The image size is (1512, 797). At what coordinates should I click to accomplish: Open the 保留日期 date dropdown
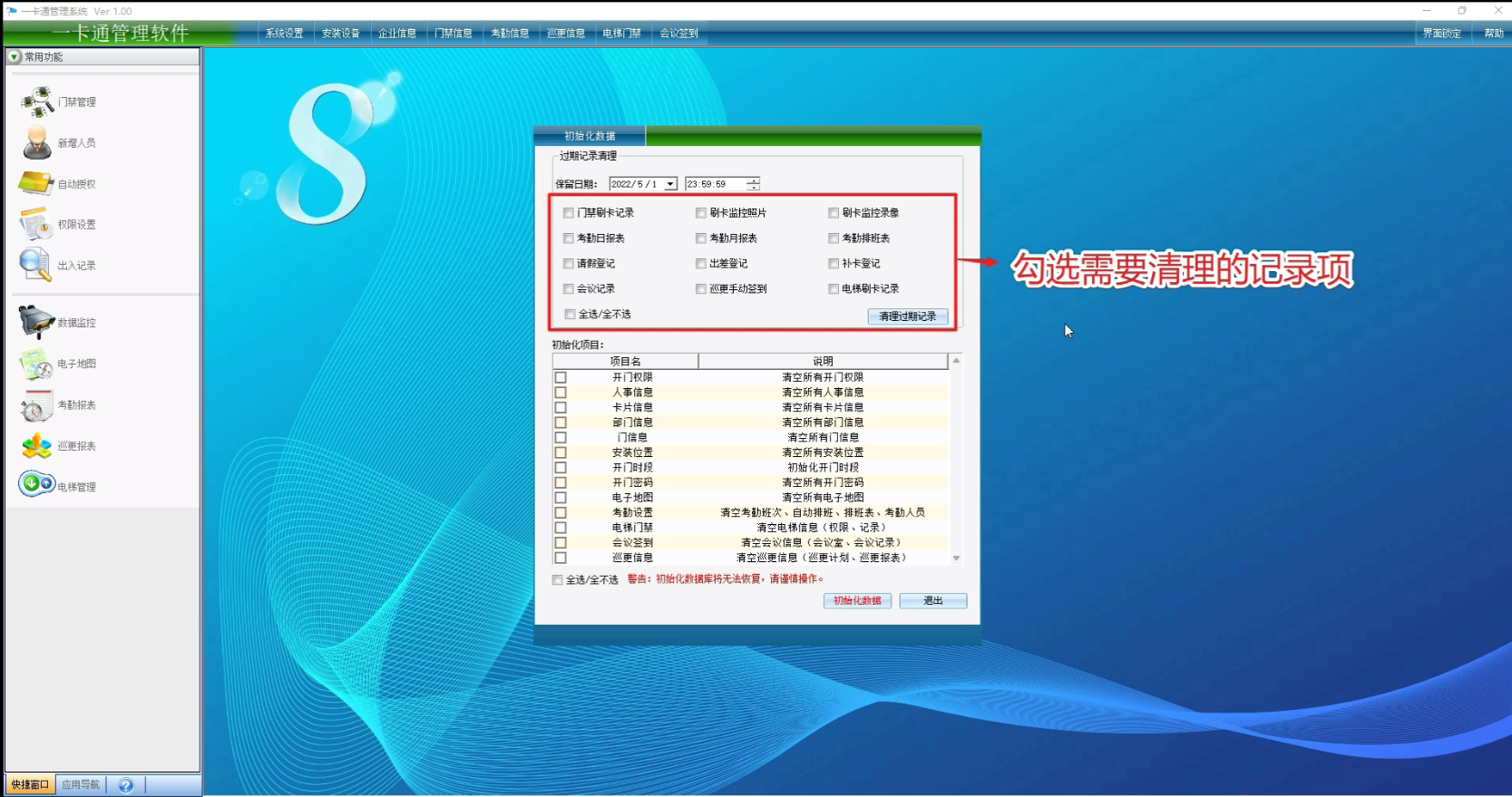coord(670,184)
